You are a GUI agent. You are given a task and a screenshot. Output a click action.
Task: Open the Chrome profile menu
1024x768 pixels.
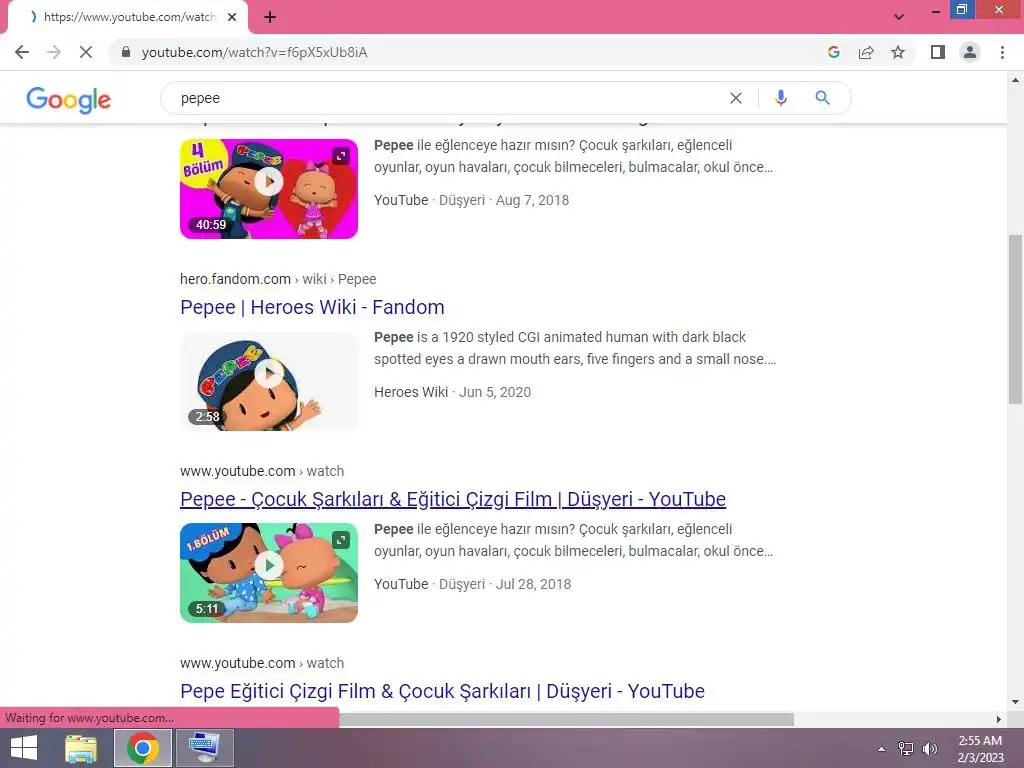(x=970, y=52)
